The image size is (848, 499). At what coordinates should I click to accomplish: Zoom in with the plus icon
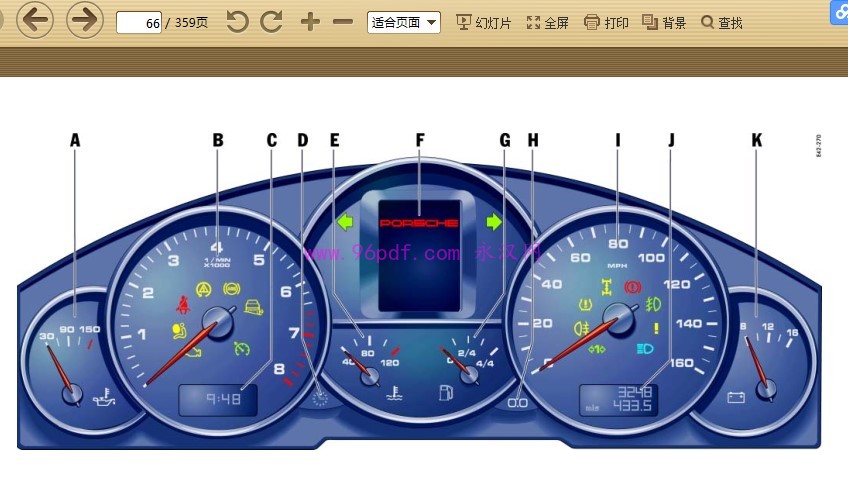coord(310,22)
